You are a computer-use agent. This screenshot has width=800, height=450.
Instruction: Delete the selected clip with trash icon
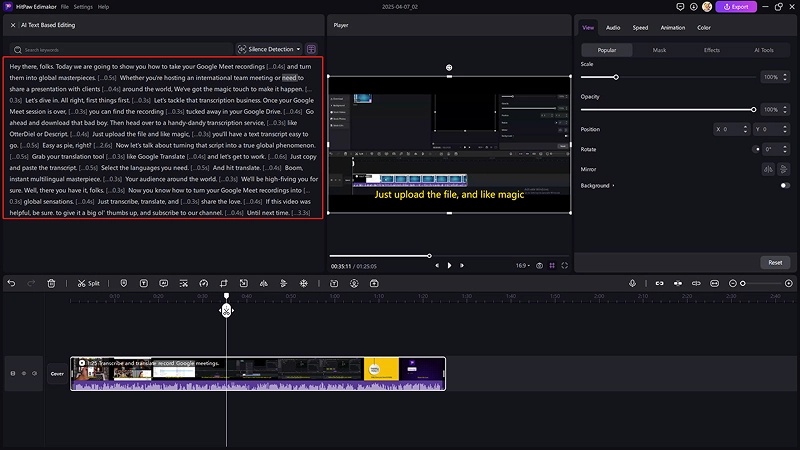(52, 283)
